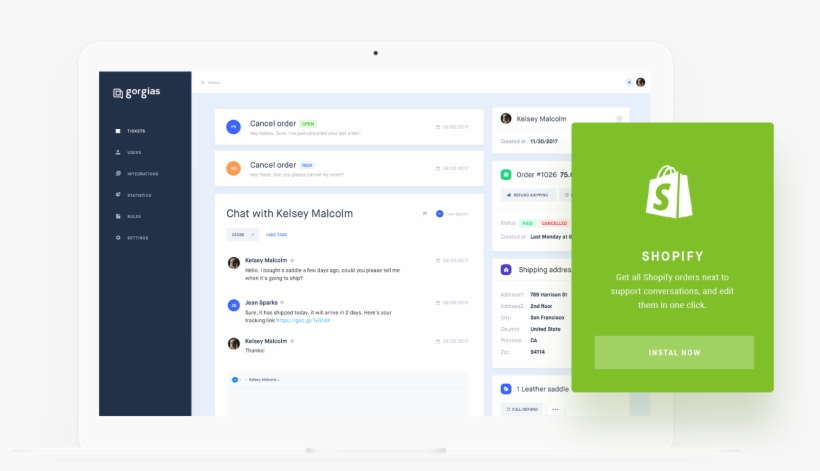This screenshot has width=820, height=471.
Task: Go to Integrations in the sidebar
Action: pos(137,174)
